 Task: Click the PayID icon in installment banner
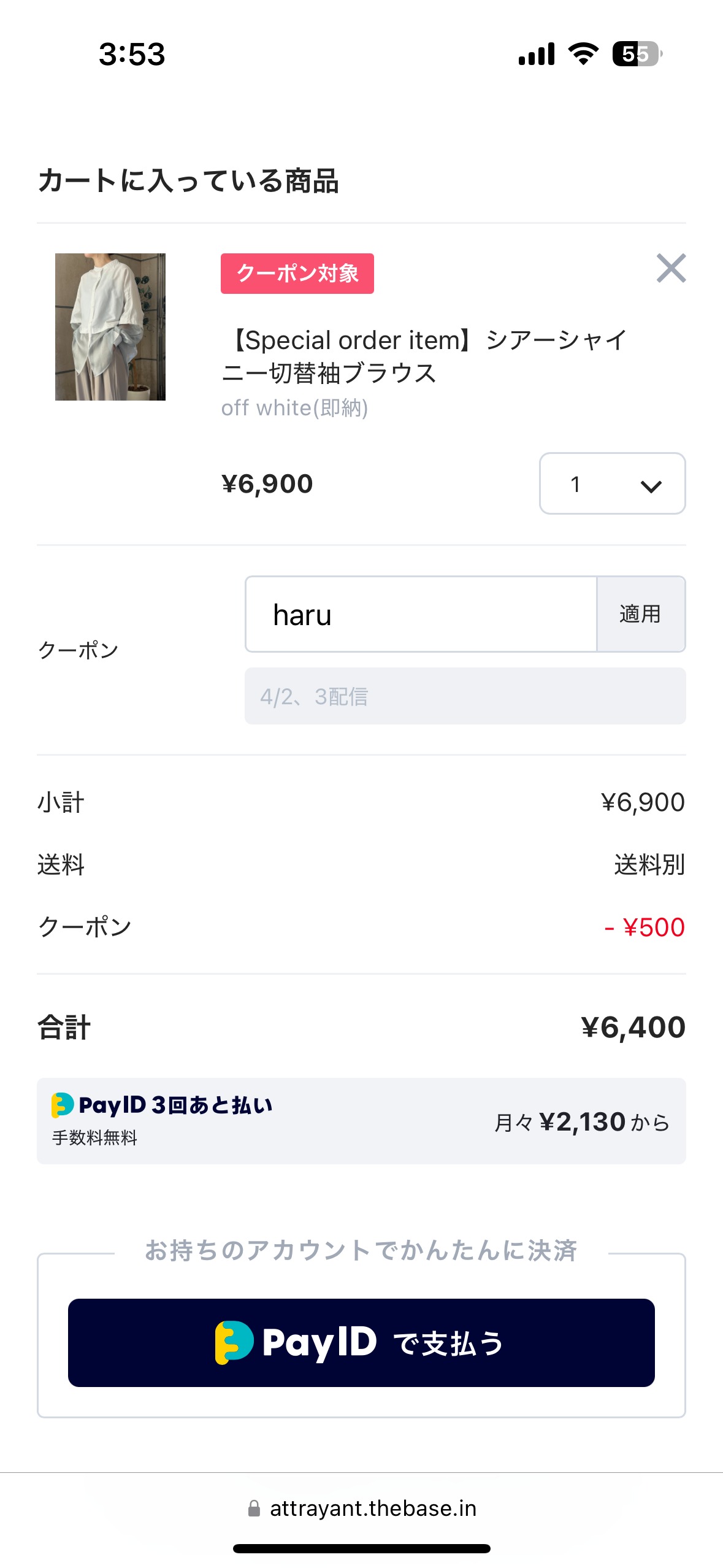pos(63,1105)
